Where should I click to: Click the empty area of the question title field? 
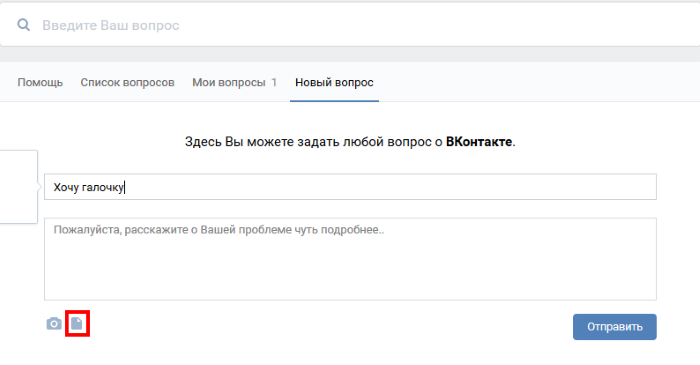coord(388,187)
